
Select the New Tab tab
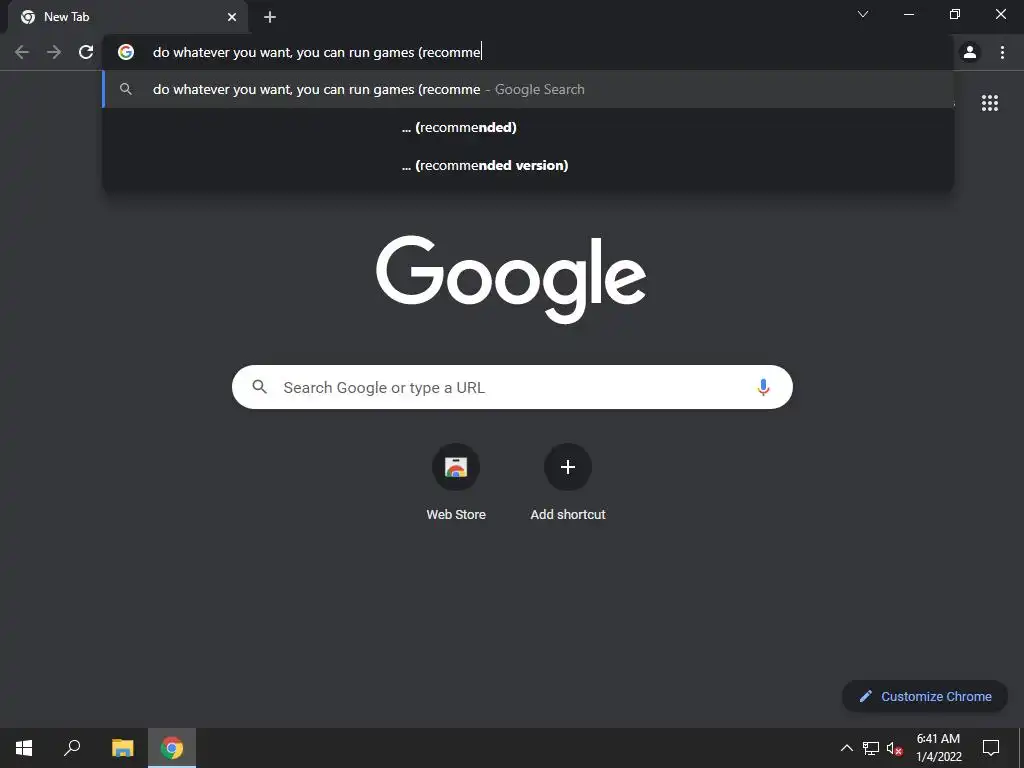(128, 17)
